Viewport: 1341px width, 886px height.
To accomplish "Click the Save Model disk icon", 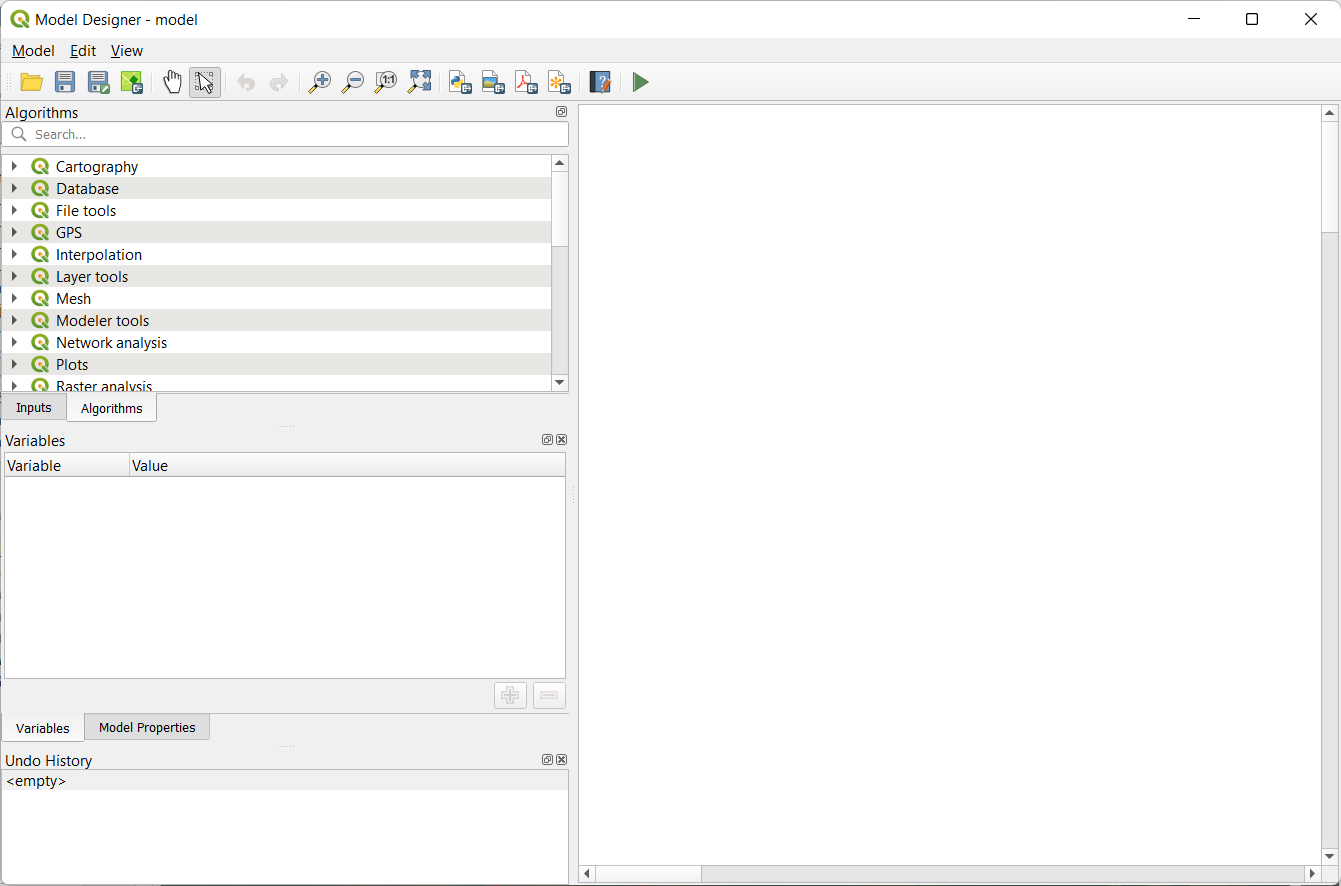I will pos(65,82).
